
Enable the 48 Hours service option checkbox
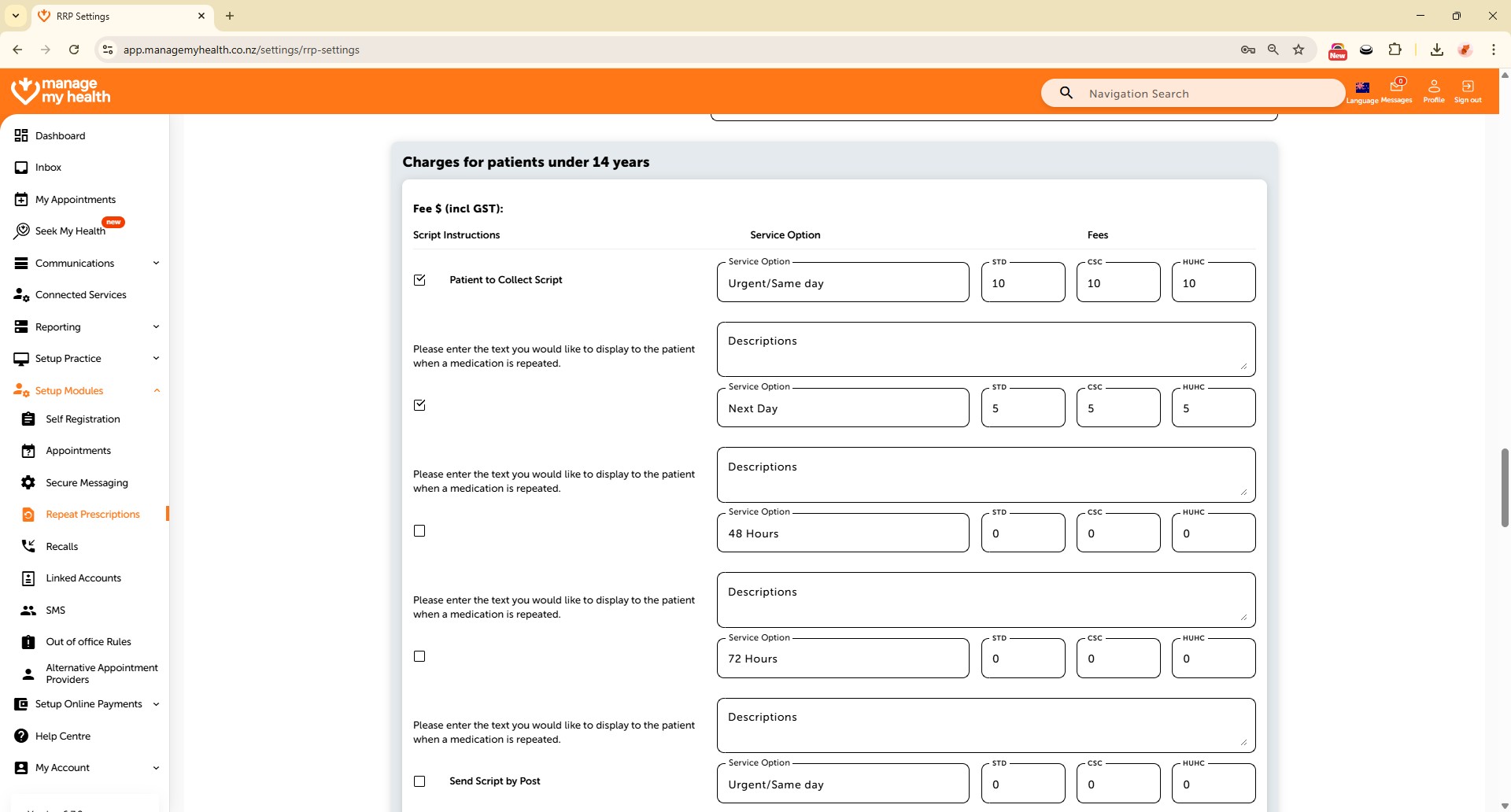click(x=419, y=531)
